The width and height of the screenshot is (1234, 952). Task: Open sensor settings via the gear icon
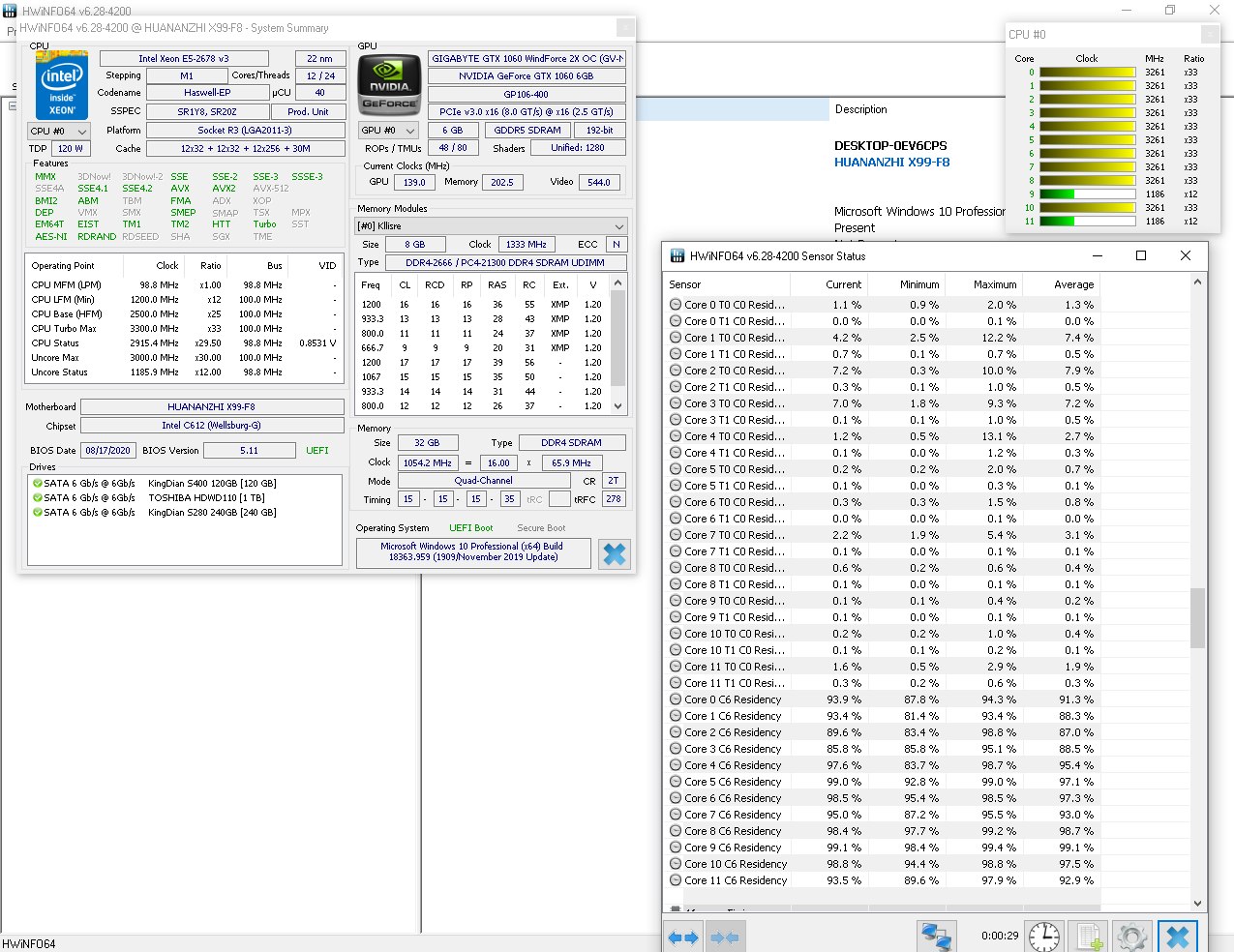point(1132,937)
